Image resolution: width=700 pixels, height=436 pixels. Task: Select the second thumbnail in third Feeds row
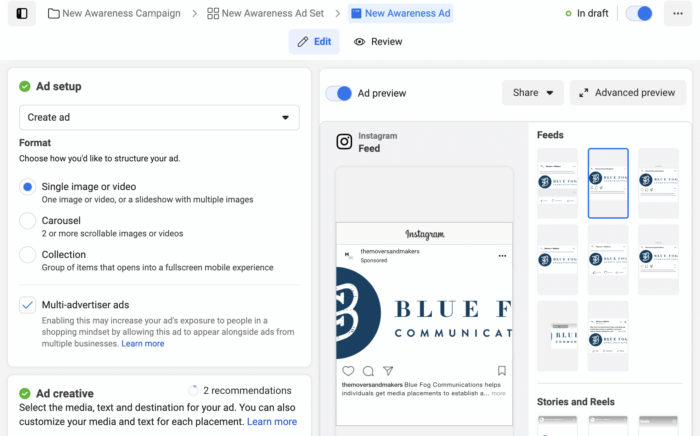point(608,336)
